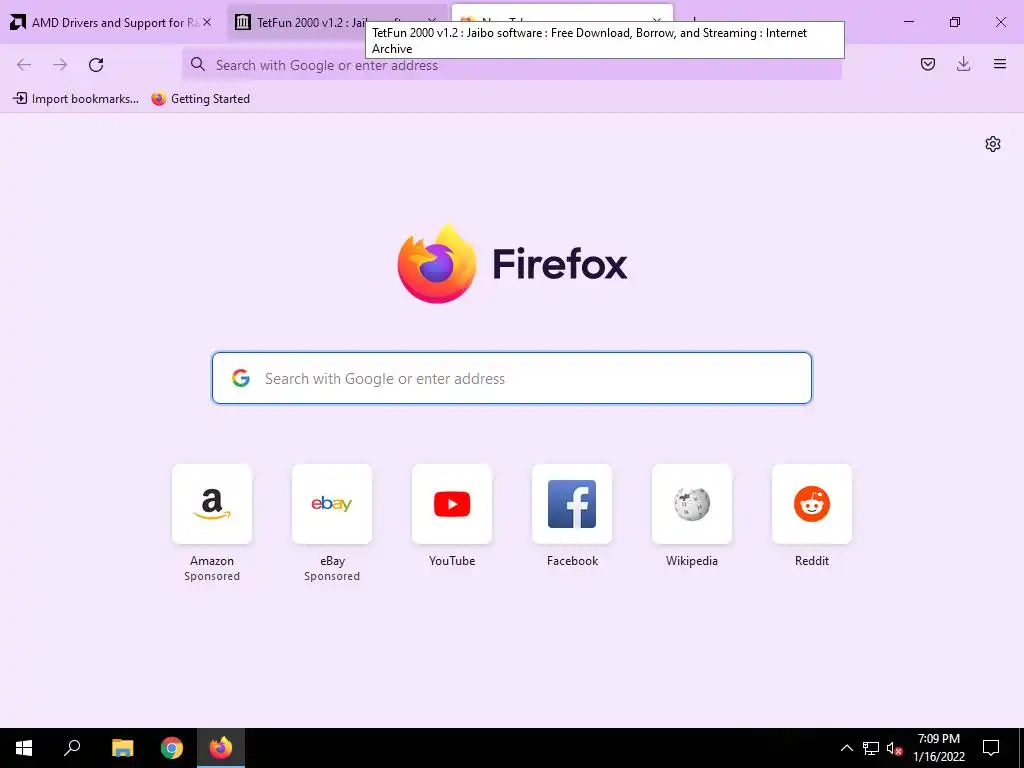Open network status in the system tray
Viewport: 1024px width, 768px height.
[x=871, y=748]
